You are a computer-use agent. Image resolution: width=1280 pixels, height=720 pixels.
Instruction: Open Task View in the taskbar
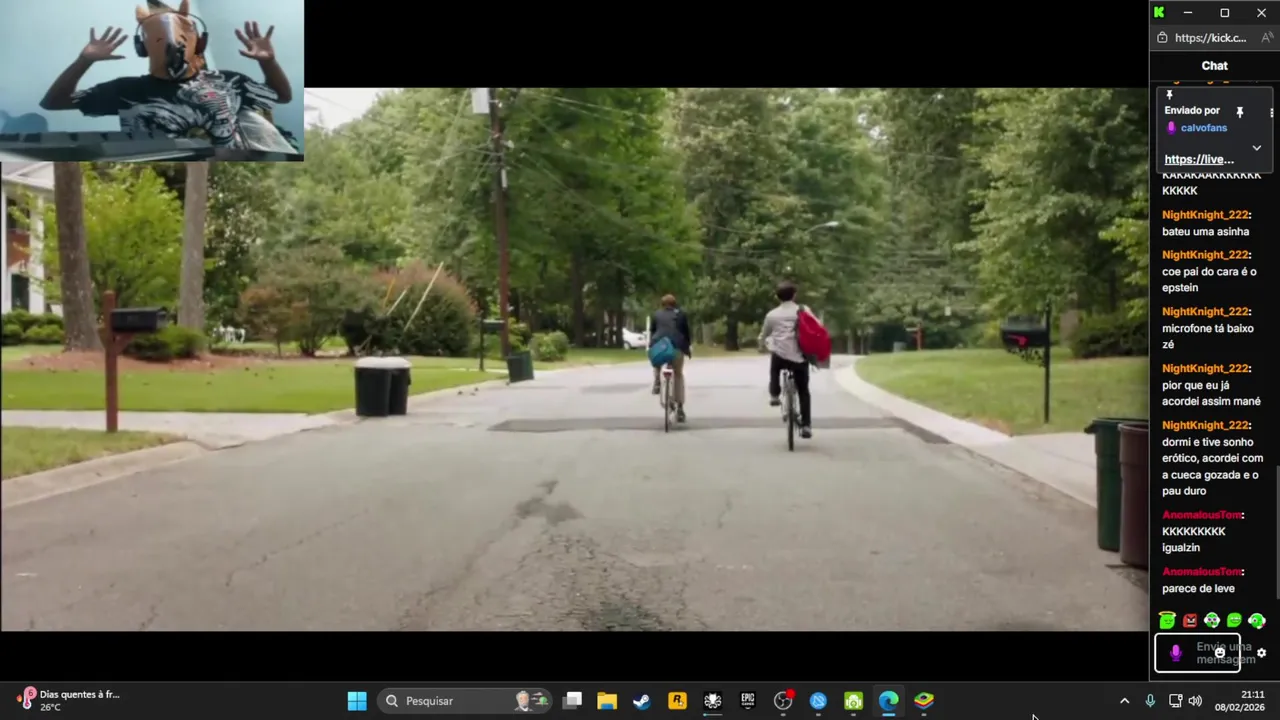[572, 701]
